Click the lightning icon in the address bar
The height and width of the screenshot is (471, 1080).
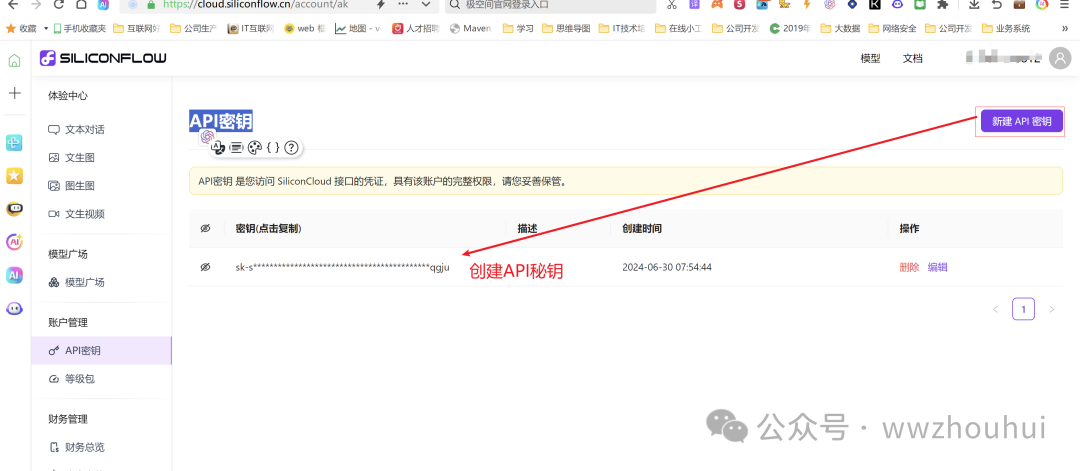380,4
